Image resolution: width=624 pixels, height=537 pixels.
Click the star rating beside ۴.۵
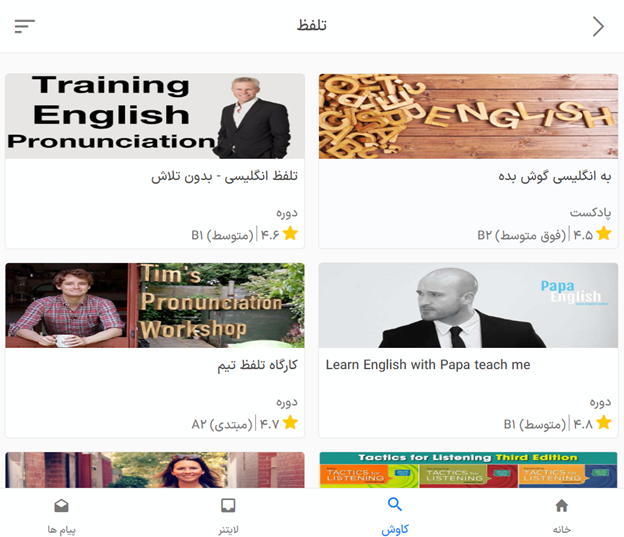pos(604,234)
